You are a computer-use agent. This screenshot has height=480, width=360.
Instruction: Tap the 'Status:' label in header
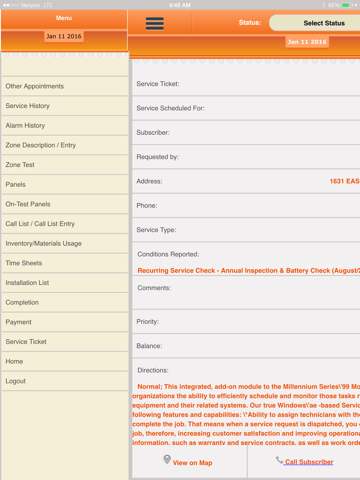point(250,23)
